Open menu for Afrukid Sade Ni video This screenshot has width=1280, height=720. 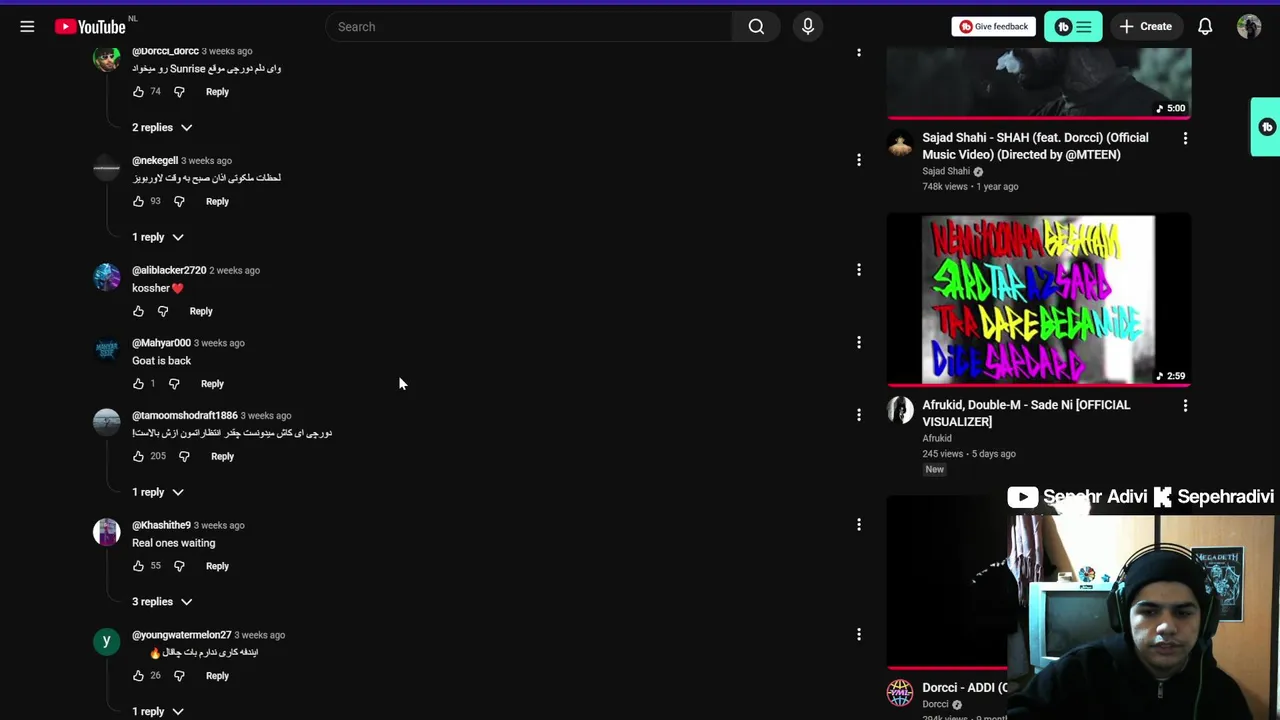point(1185,406)
